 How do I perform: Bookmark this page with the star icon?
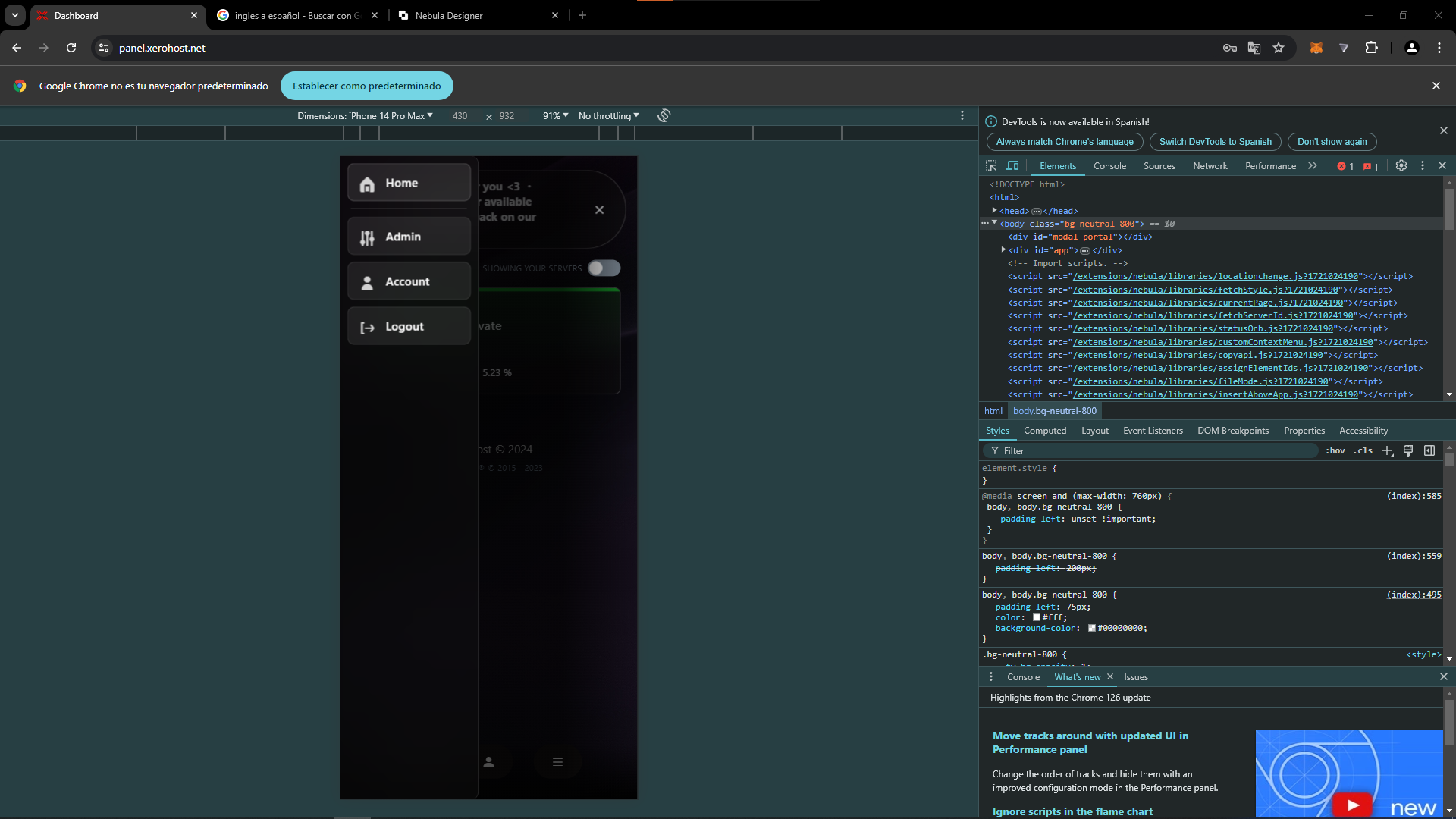click(x=1279, y=48)
